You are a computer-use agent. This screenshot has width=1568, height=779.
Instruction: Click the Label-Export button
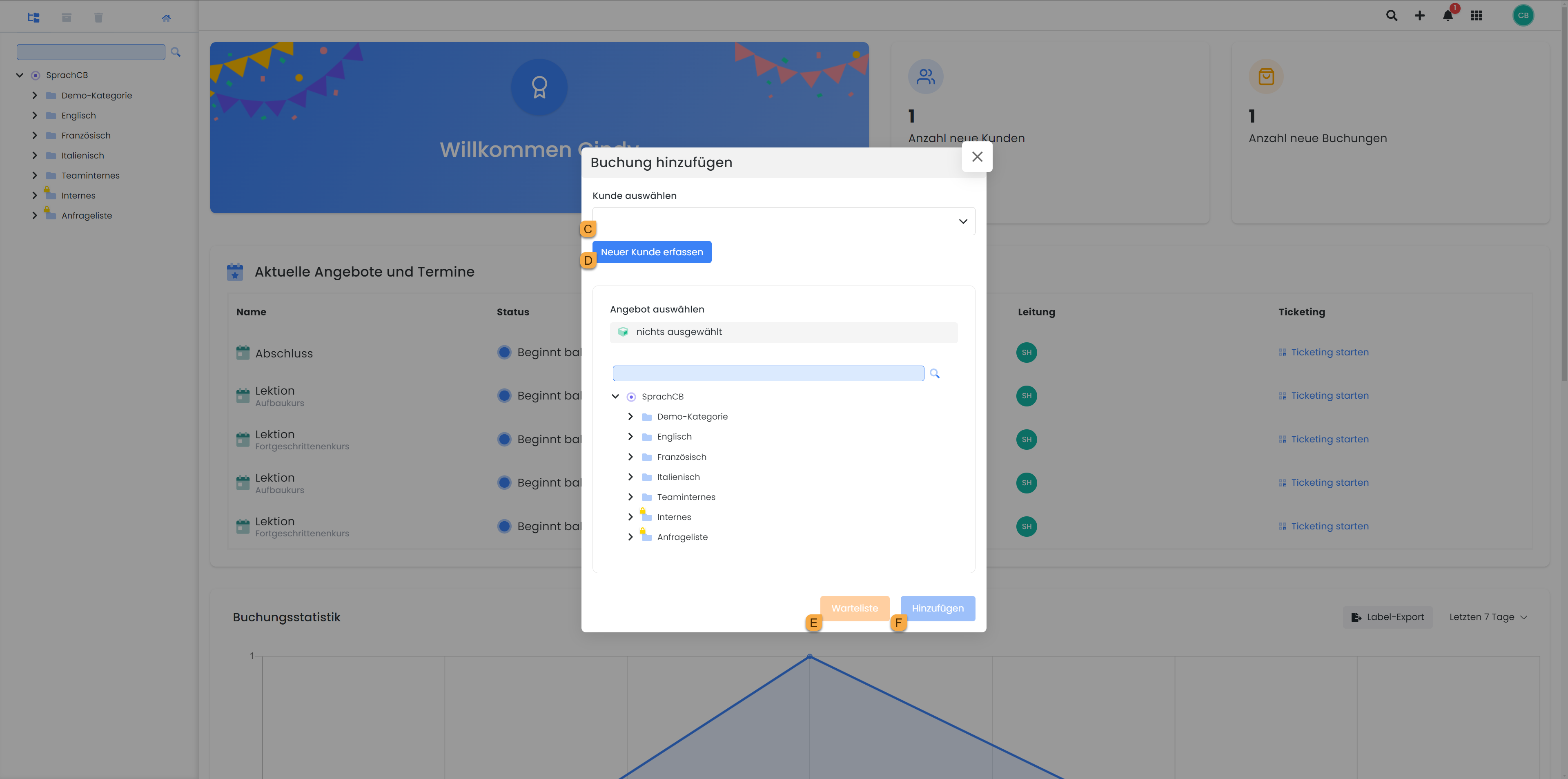point(1387,617)
